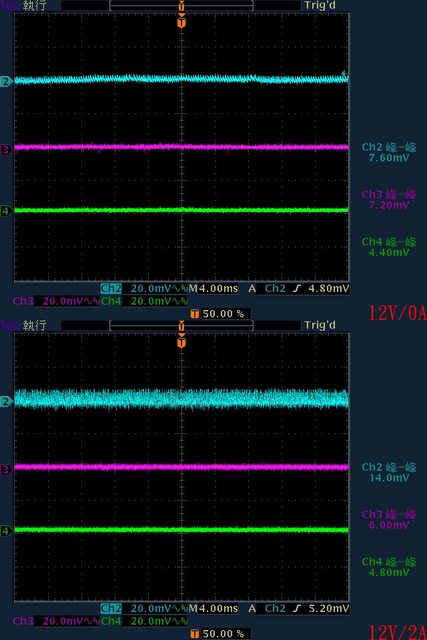The height and width of the screenshot is (640, 427).
Task: Click the orange trigger position marker in the bottom capture
Action: (182, 341)
